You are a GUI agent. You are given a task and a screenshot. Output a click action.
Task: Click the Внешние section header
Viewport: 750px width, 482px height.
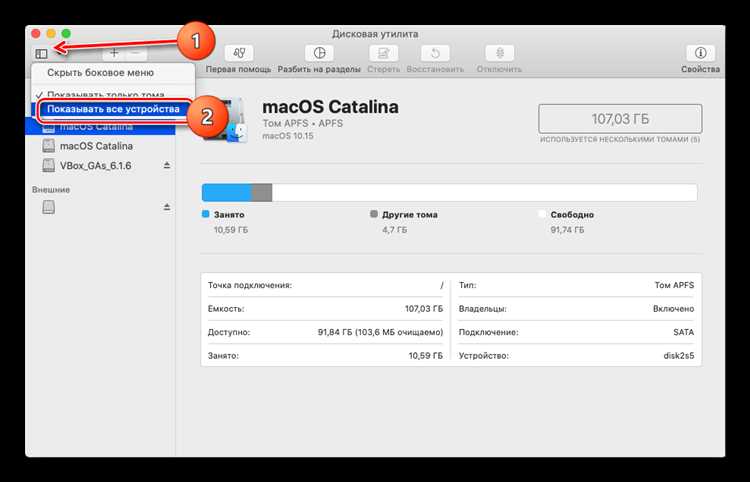click(x=51, y=190)
